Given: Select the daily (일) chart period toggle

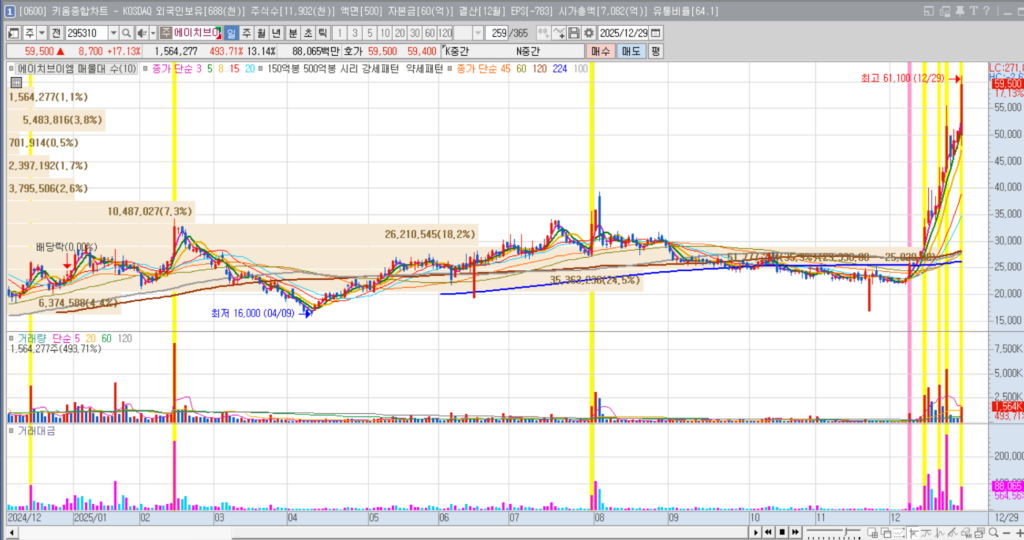Looking at the screenshot, I should (x=232, y=33).
